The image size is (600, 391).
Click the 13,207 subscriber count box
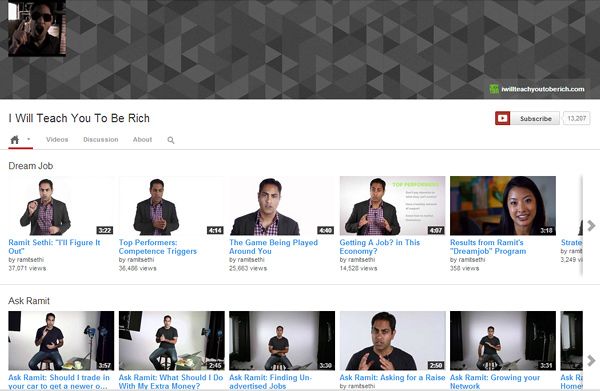point(577,118)
